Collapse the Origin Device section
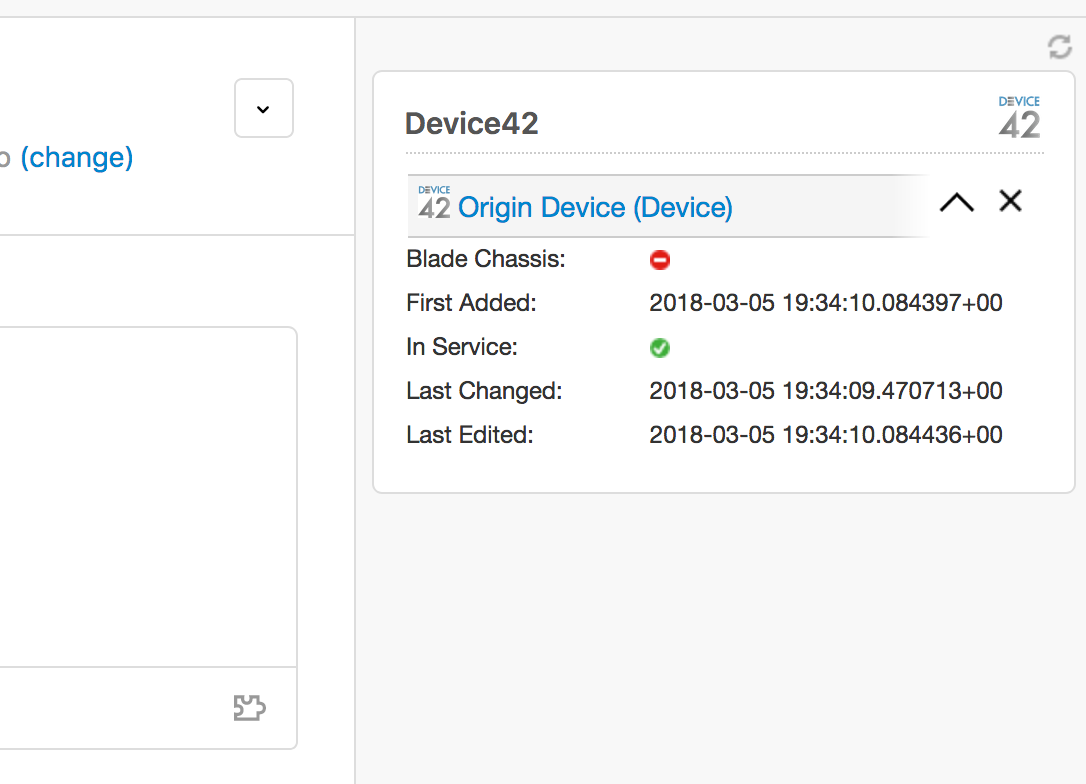 pyautogui.click(x=956, y=202)
